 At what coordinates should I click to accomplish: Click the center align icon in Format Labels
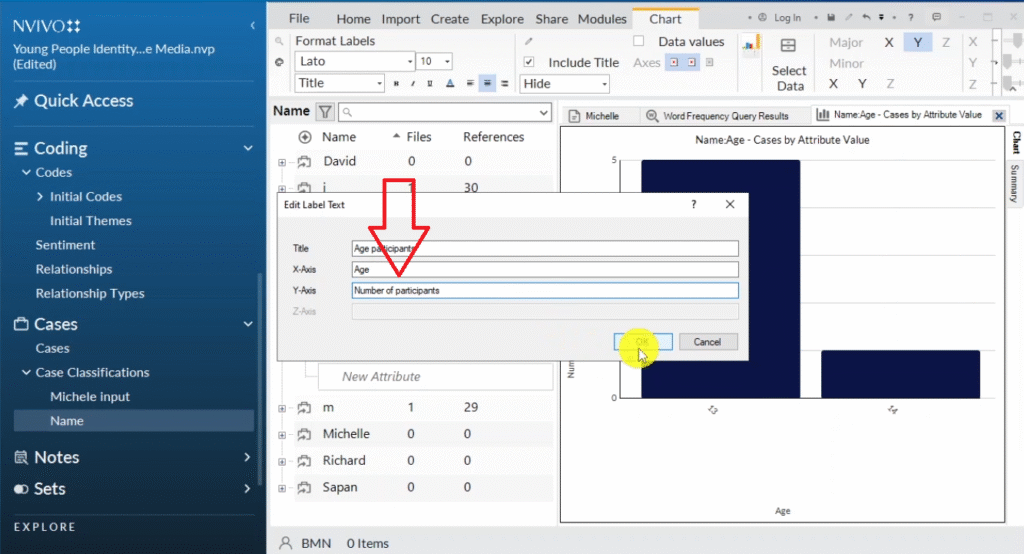click(487, 84)
